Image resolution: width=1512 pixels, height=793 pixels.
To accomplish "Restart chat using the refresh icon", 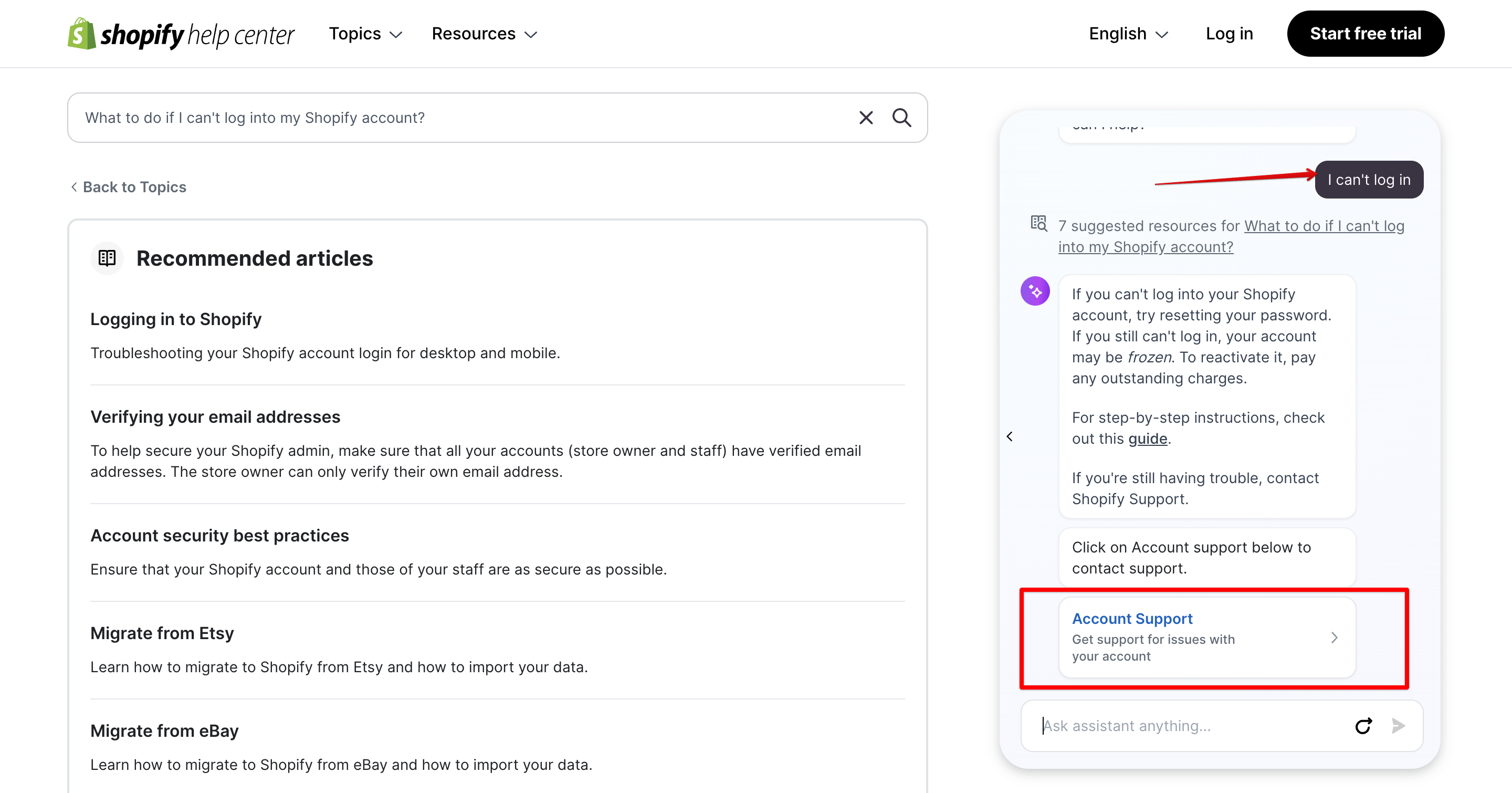I will click(x=1363, y=726).
